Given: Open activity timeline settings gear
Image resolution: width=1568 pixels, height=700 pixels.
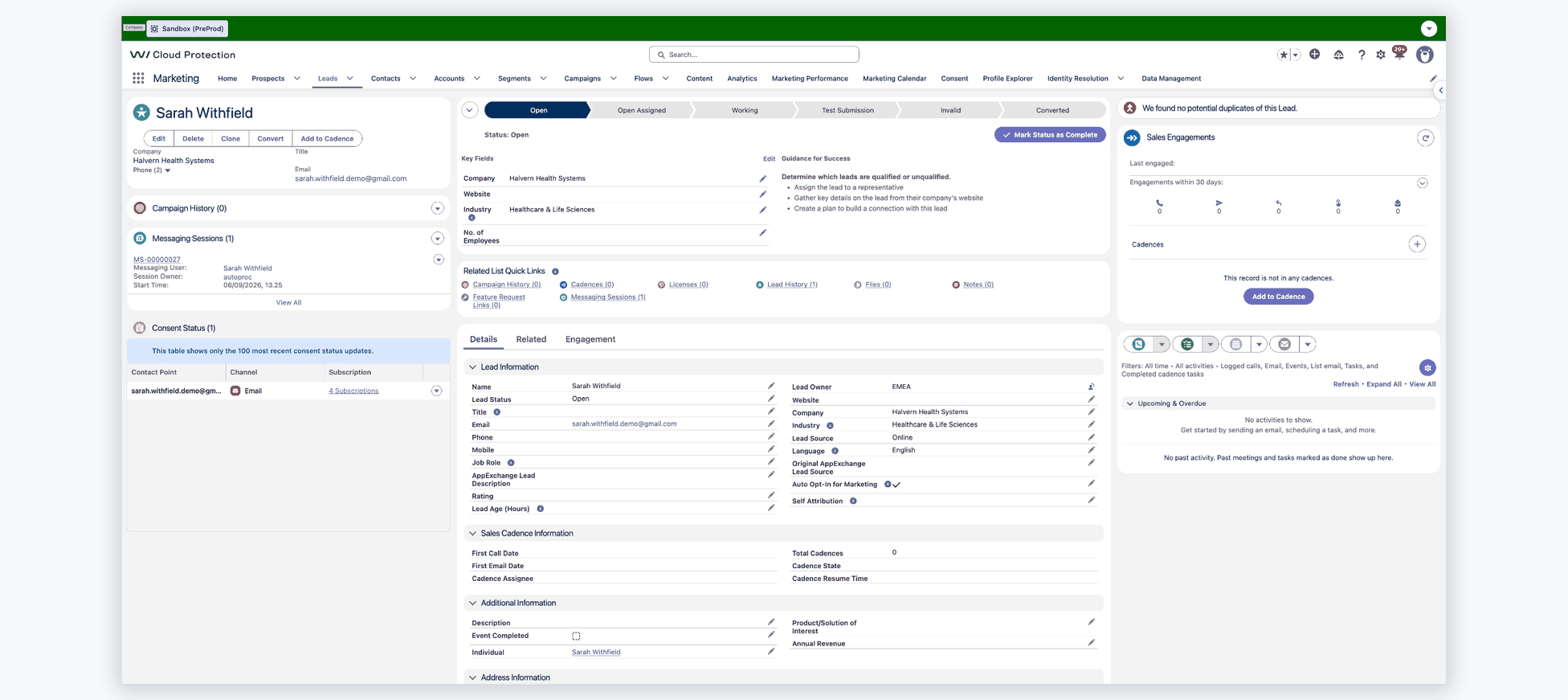Looking at the screenshot, I should point(1427,367).
